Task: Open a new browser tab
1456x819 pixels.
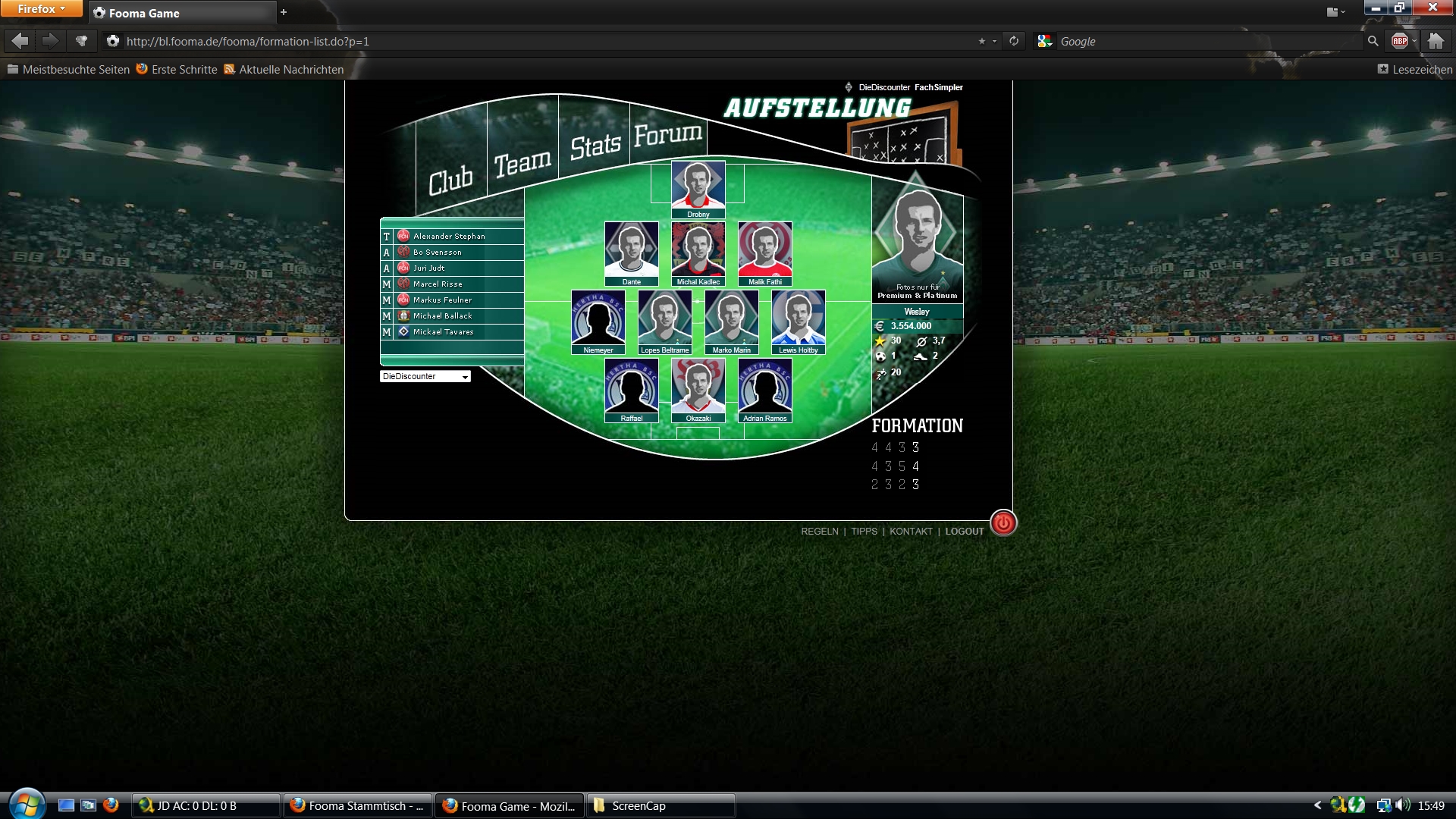Action: coord(284,12)
